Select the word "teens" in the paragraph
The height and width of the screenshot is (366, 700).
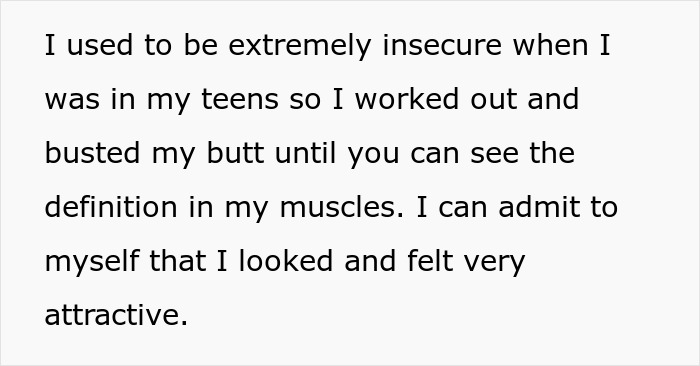tap(240, 100)
